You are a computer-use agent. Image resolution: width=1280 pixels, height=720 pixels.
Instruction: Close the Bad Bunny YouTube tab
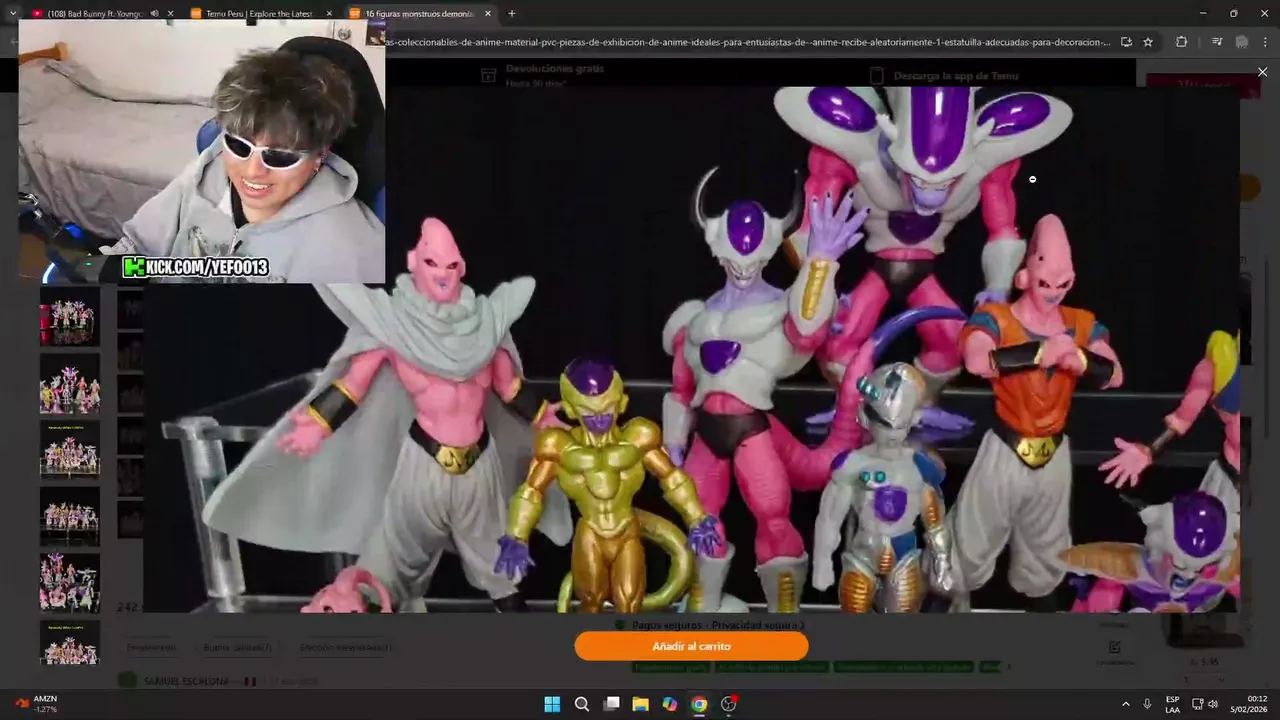click(x=170, y=14)
